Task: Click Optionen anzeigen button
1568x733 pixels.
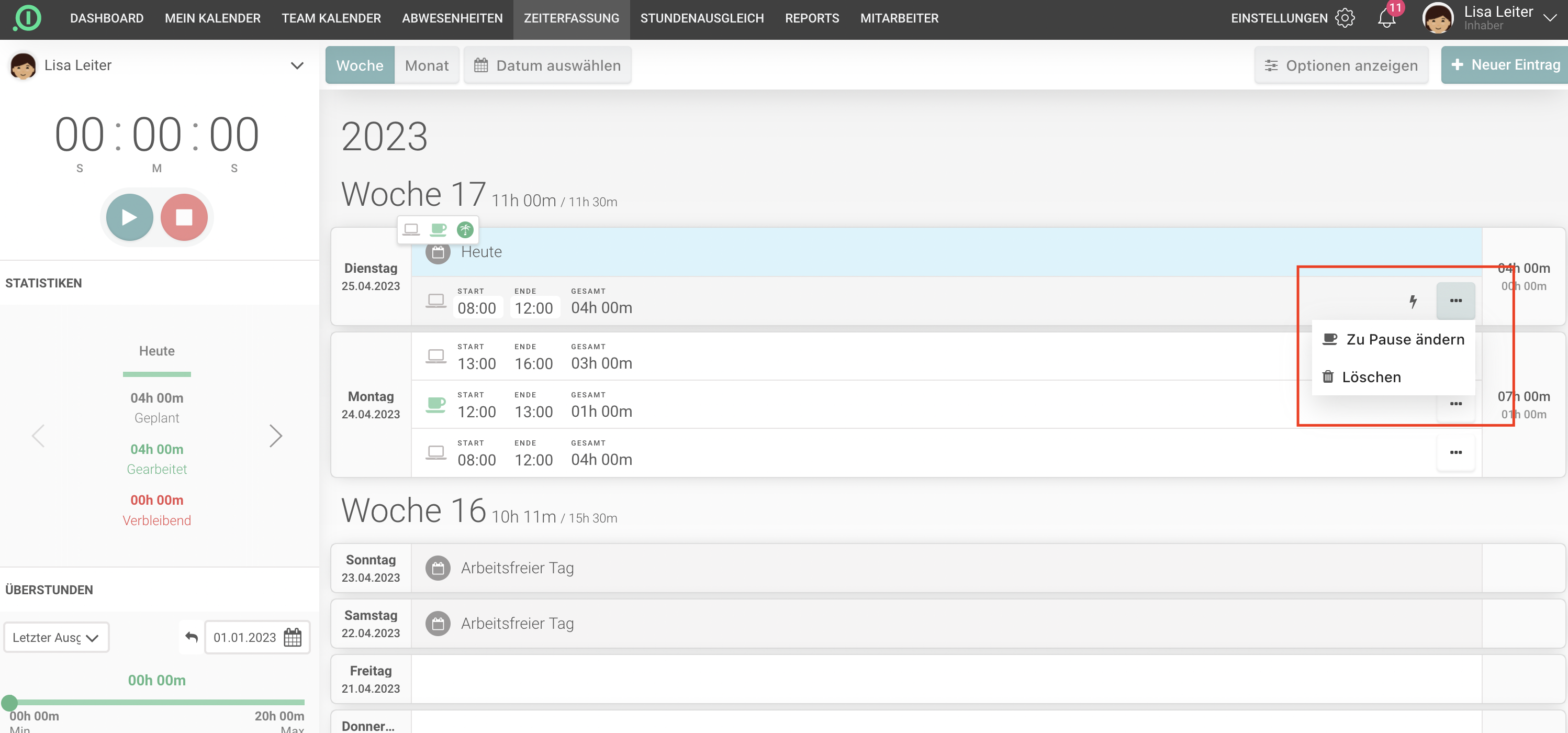Action: click(1341, 65)
